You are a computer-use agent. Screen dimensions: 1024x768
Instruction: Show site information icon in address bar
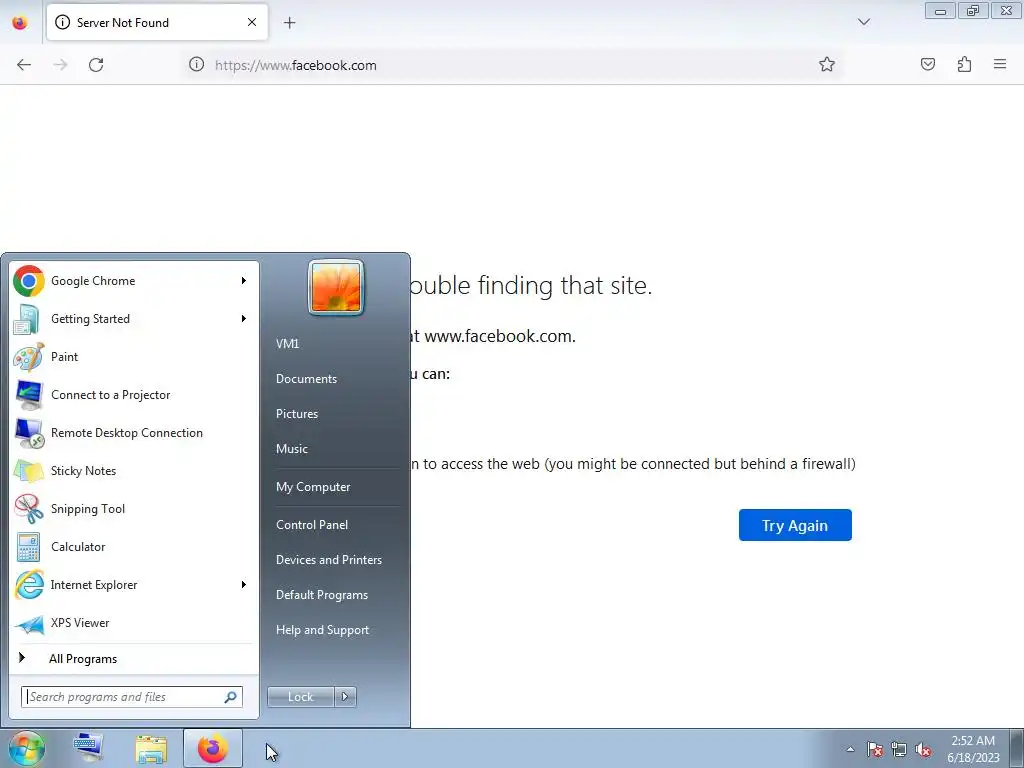pyautogui.click(x=197, y=65)
